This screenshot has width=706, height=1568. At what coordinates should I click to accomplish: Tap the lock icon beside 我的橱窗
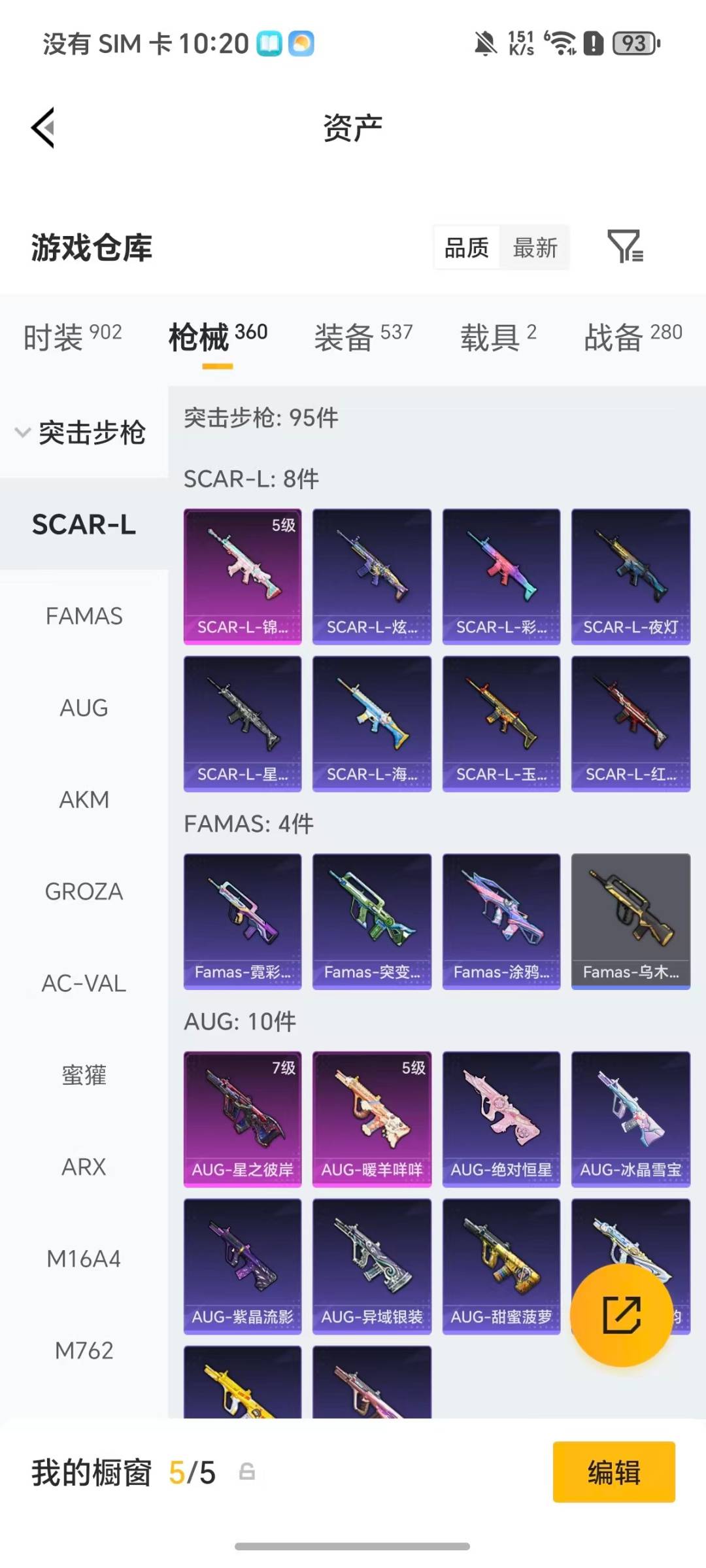[247, 1471]
